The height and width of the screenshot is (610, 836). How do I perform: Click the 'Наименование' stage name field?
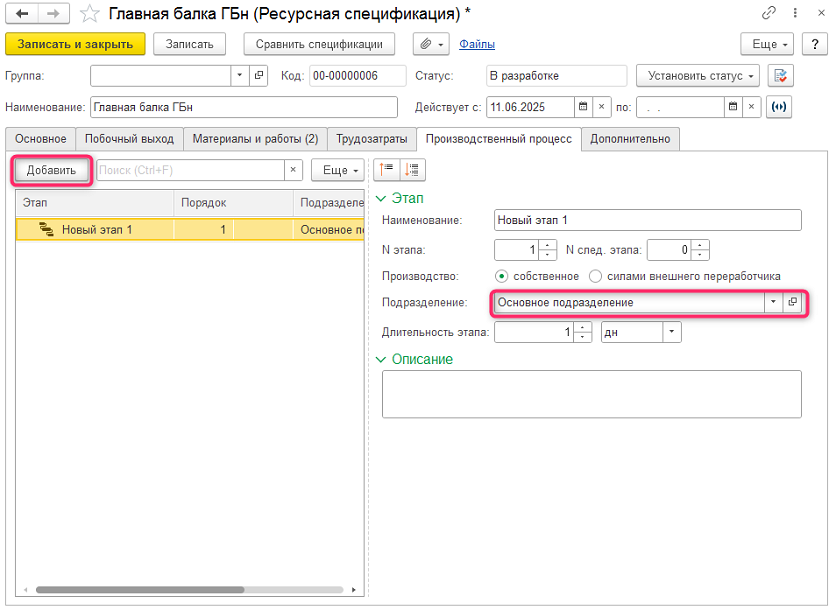coord(647,220)
